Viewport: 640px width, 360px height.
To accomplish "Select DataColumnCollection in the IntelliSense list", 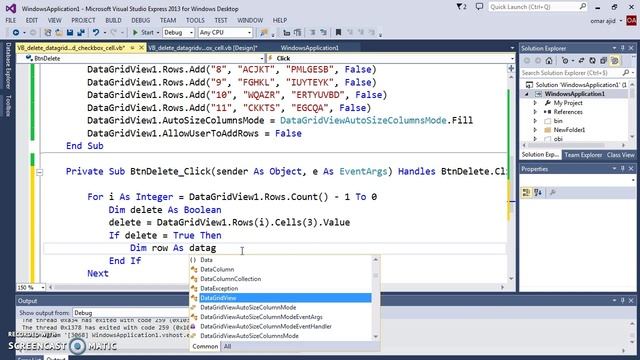I will (x=231, y=279).
